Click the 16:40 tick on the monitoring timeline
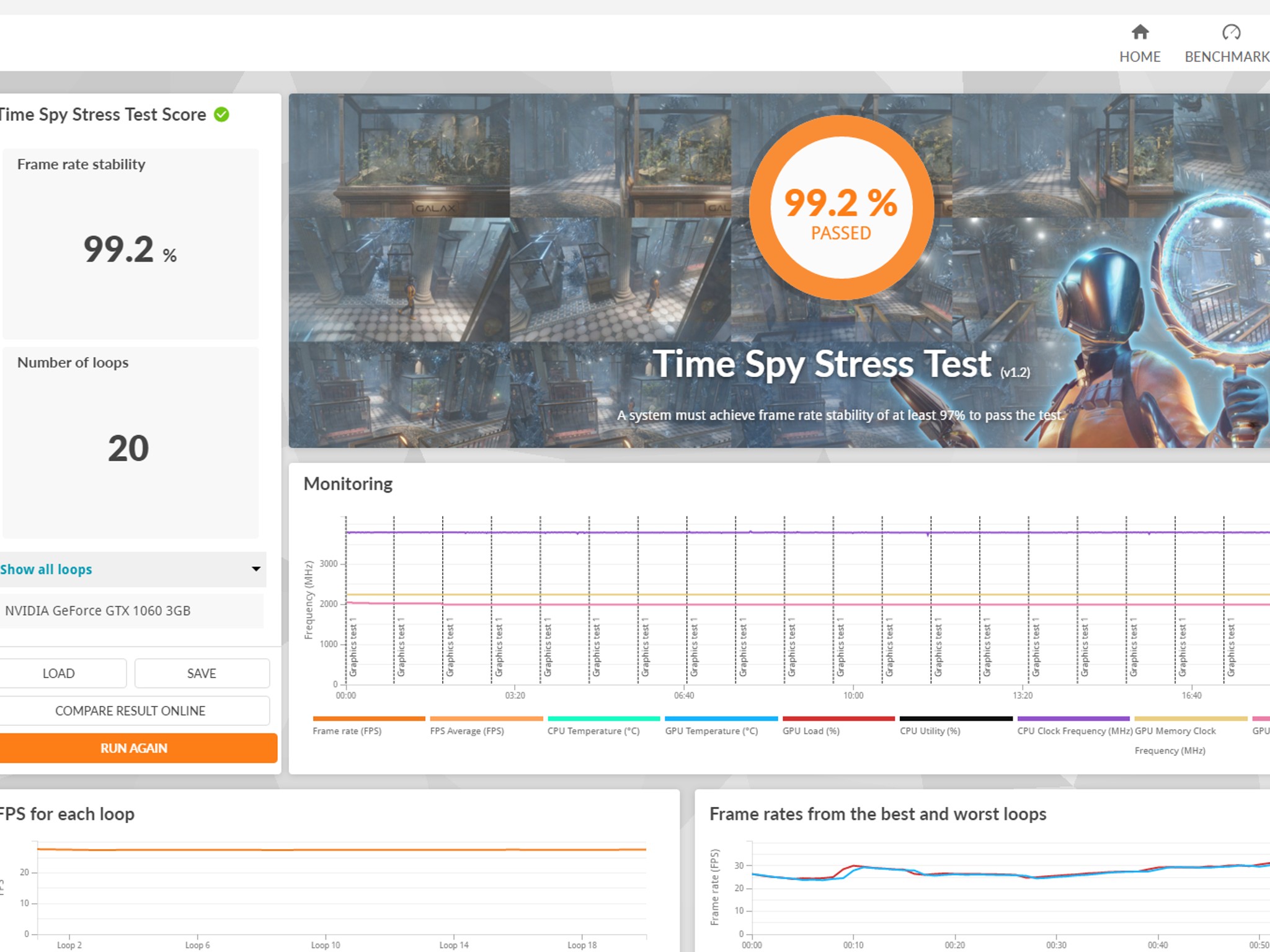 point(1191,695)
